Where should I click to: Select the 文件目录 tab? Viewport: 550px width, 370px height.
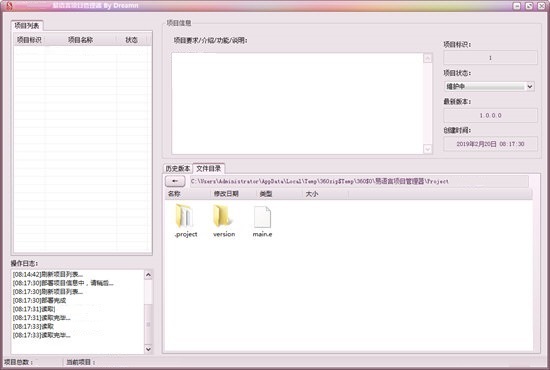pos(208,168)
